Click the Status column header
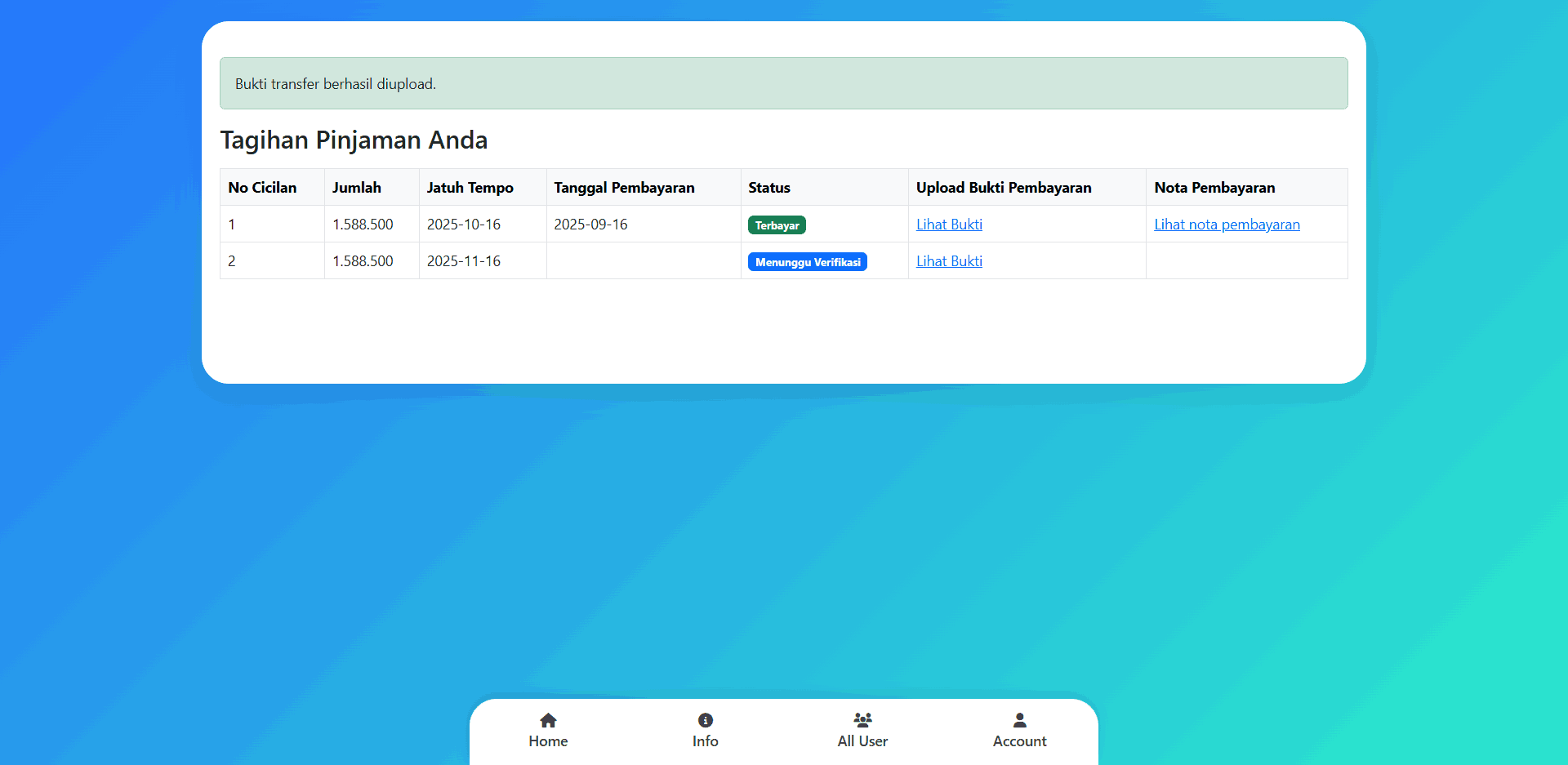The width and height of the screenshot is (1568, 765). click(x=769, y=188)
